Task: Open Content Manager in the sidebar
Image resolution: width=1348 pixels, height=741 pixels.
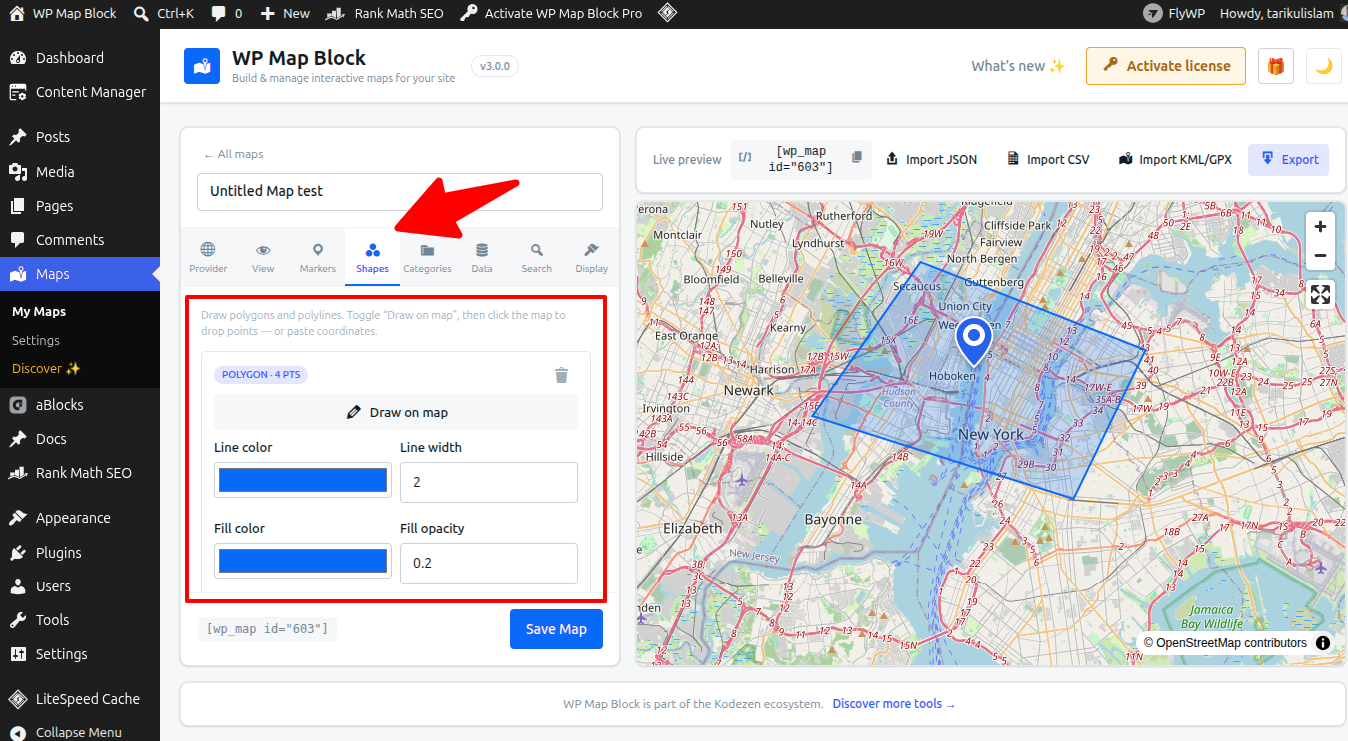Action: point(80,92)
